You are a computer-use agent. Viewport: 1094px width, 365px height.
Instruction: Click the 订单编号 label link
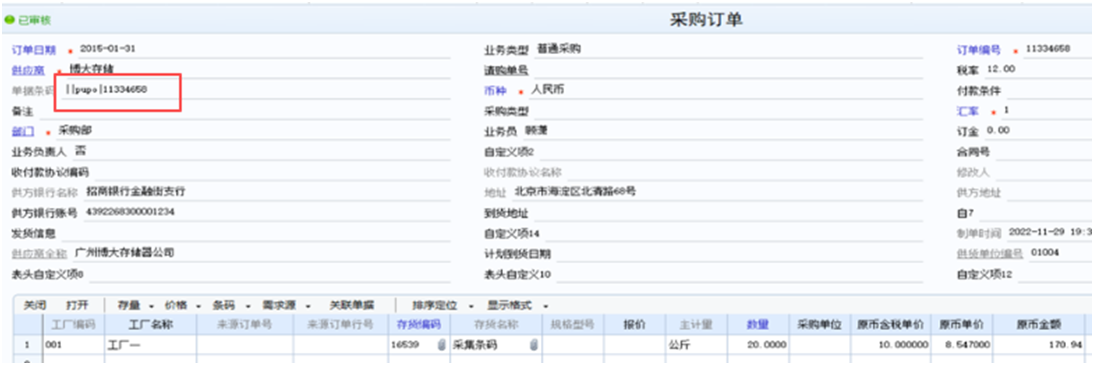[x=979, y=50]
